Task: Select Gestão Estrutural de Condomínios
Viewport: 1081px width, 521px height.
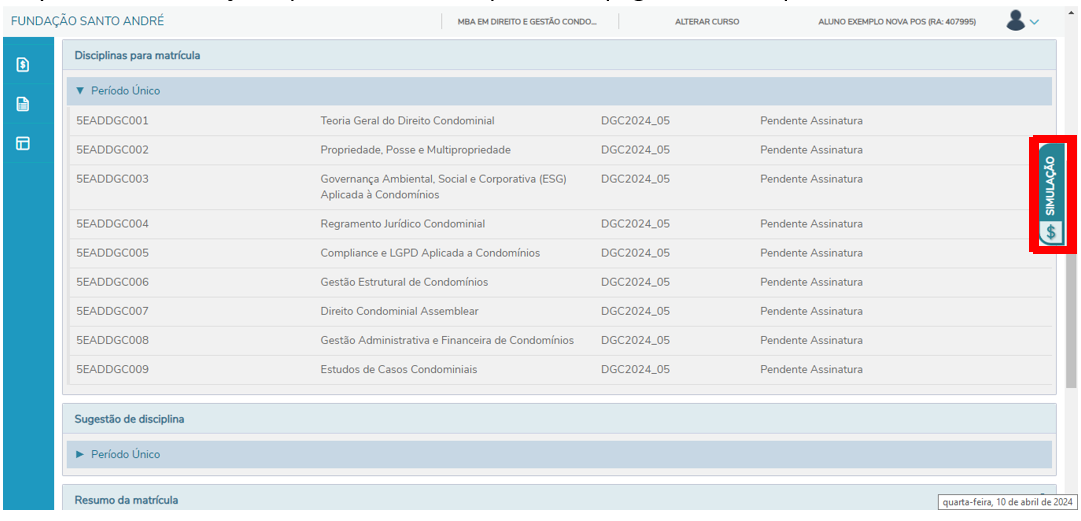Action: tap(404, 282)
